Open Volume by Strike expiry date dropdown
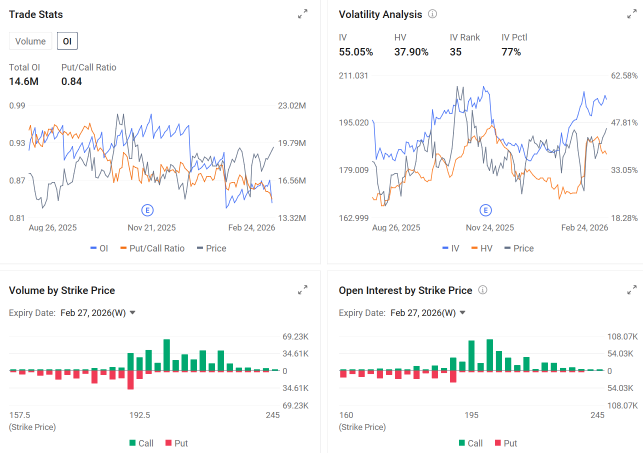This screenshot has height=453, width=643. (98, 313)
